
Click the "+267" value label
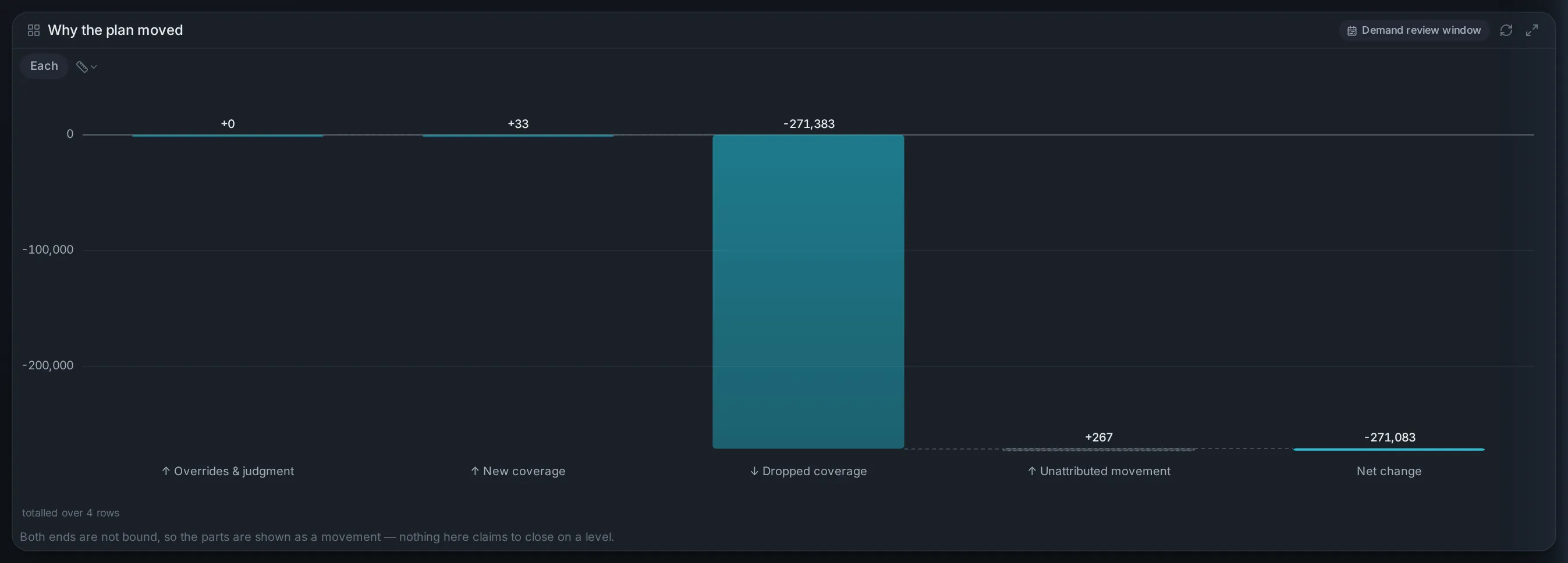tap(1099, 437)
